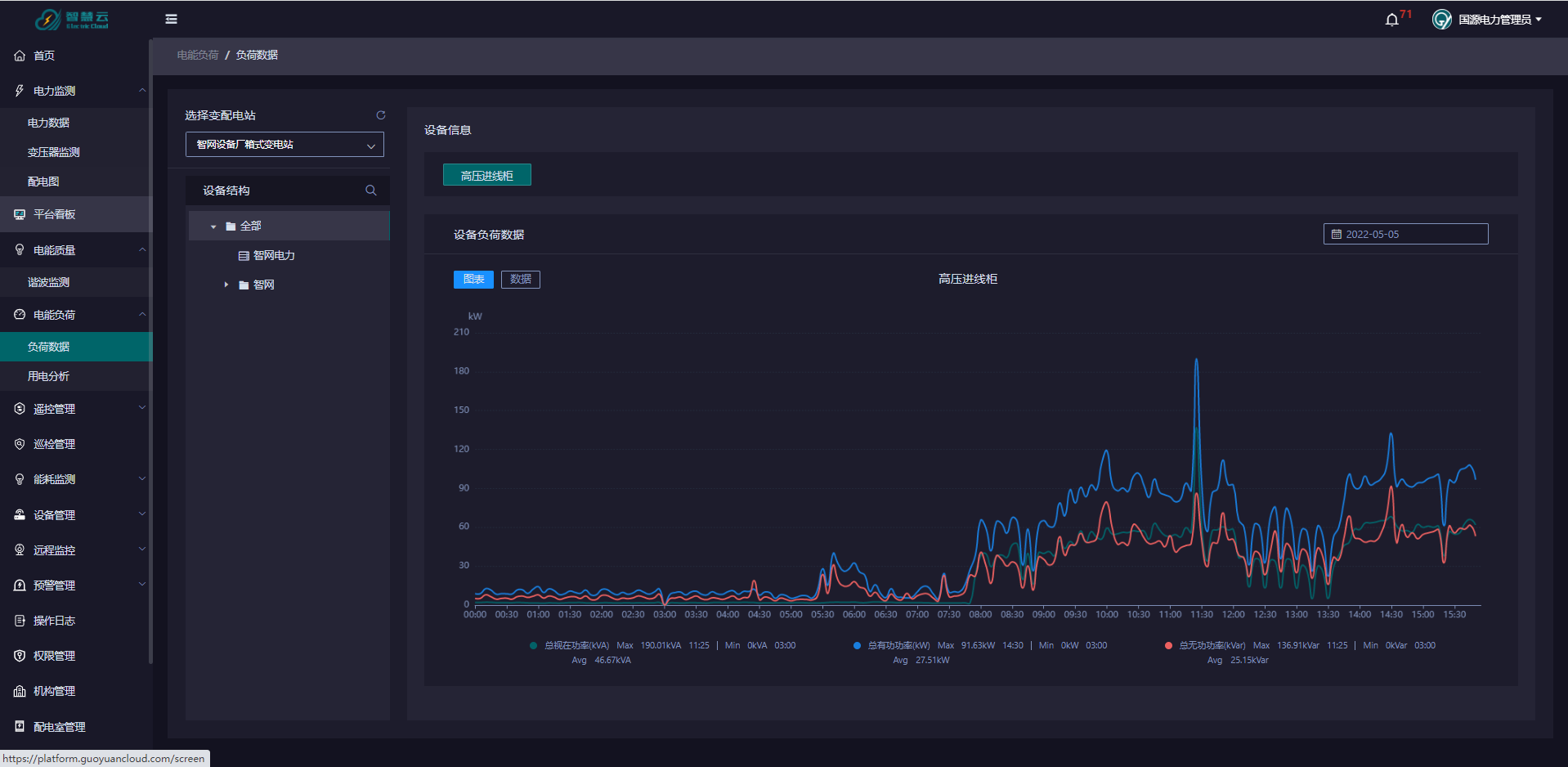Click the 高压进线柜 chart title

point(968,280)
